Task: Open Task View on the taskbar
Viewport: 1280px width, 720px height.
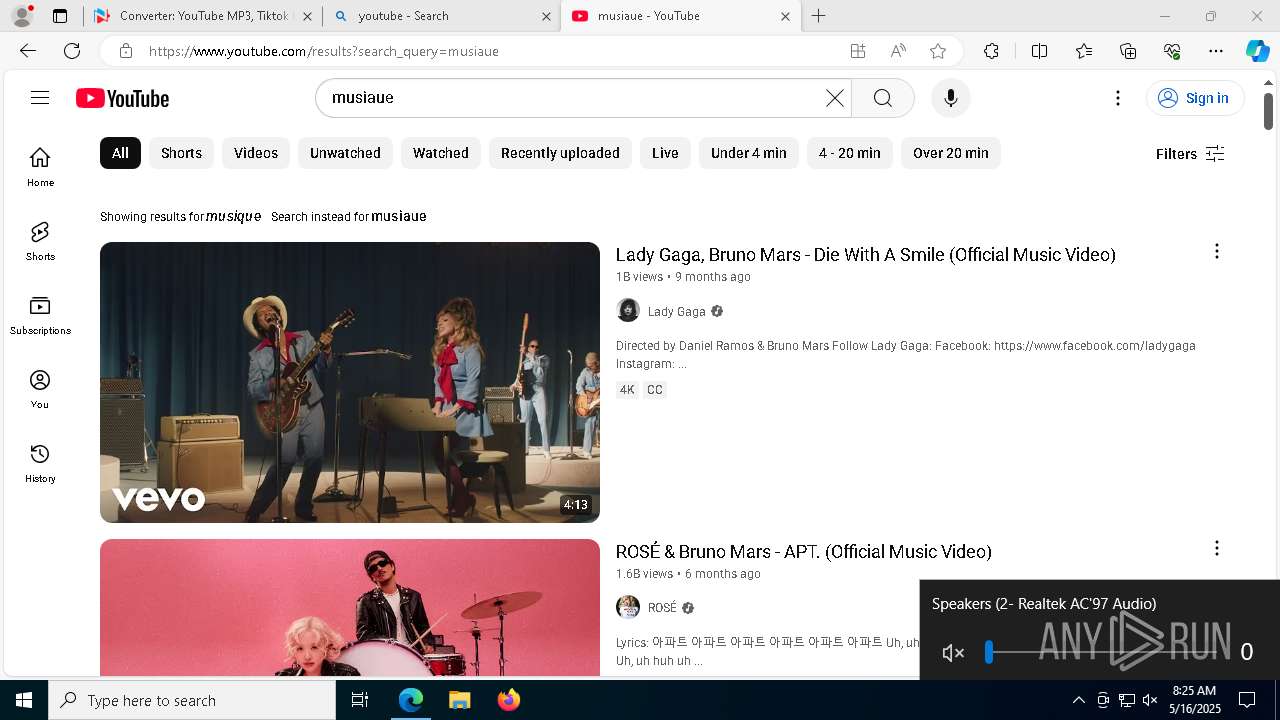Action: [x=360, y=700]
